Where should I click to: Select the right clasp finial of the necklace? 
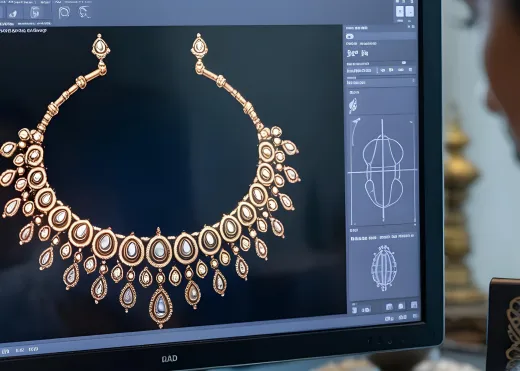pos(199,47)
